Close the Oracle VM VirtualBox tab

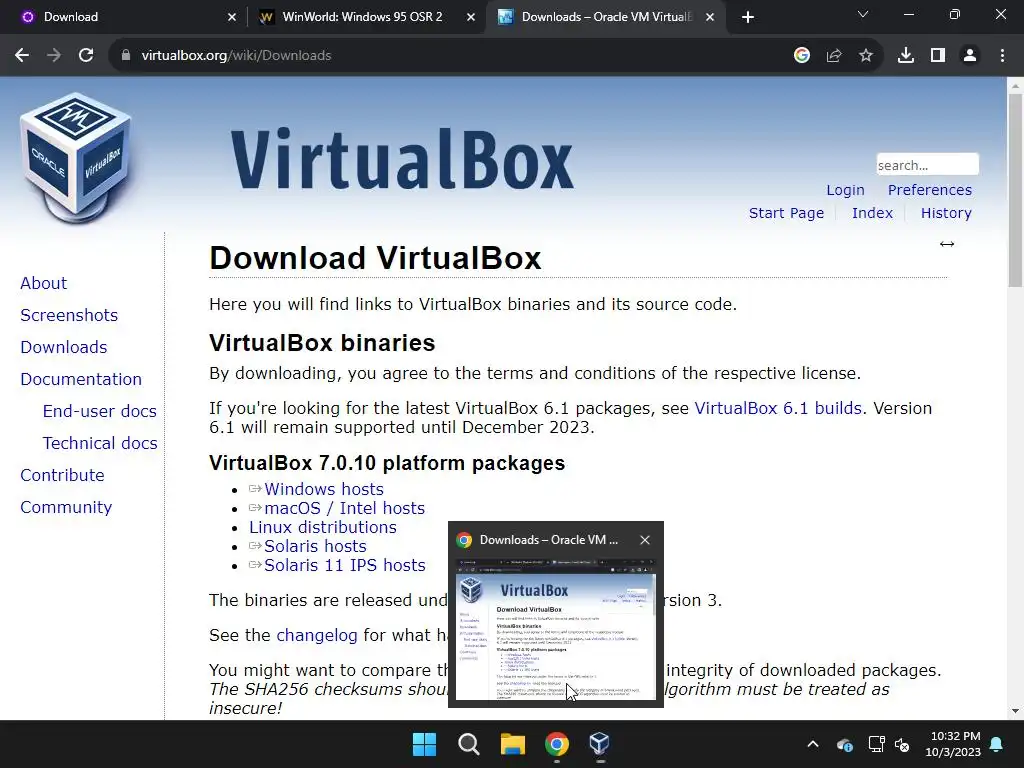(710, 18)
